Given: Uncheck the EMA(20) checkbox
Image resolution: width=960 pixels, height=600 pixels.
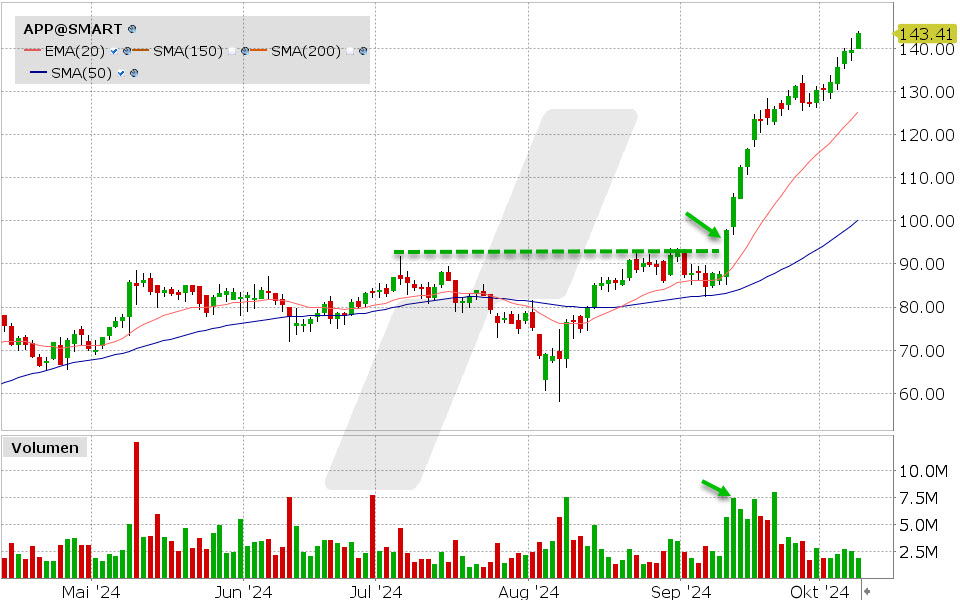Looking at the screenshot, I should (x=114, y=51).
